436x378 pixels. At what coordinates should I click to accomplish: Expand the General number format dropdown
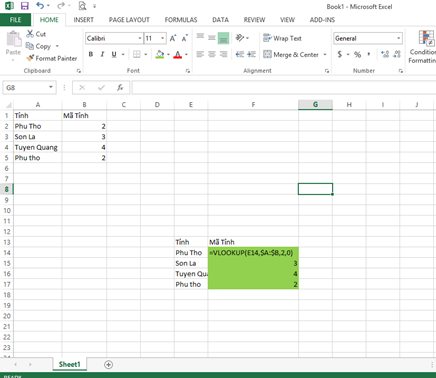point(398,38)
